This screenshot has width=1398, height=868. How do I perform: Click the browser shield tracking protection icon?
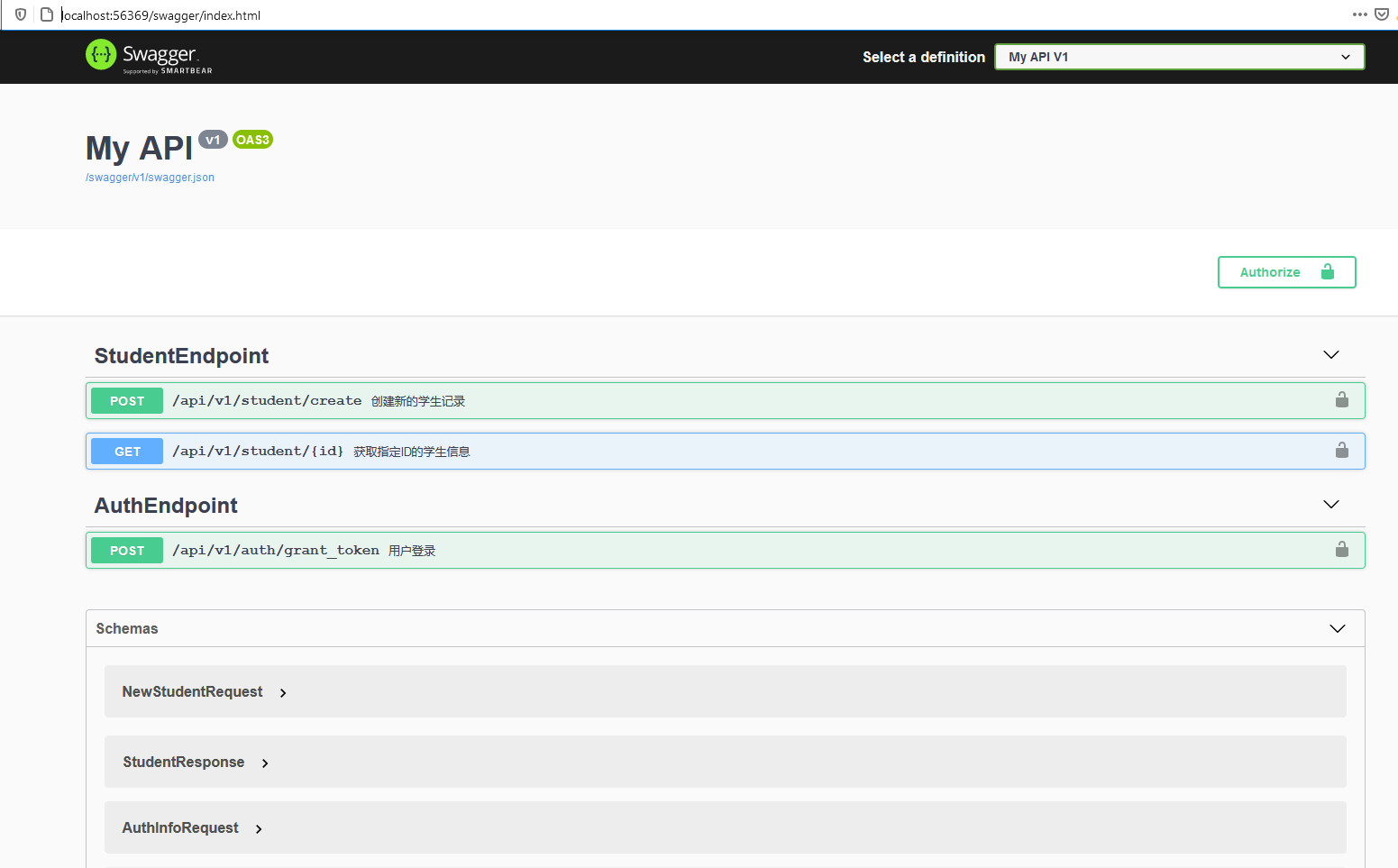21,14
